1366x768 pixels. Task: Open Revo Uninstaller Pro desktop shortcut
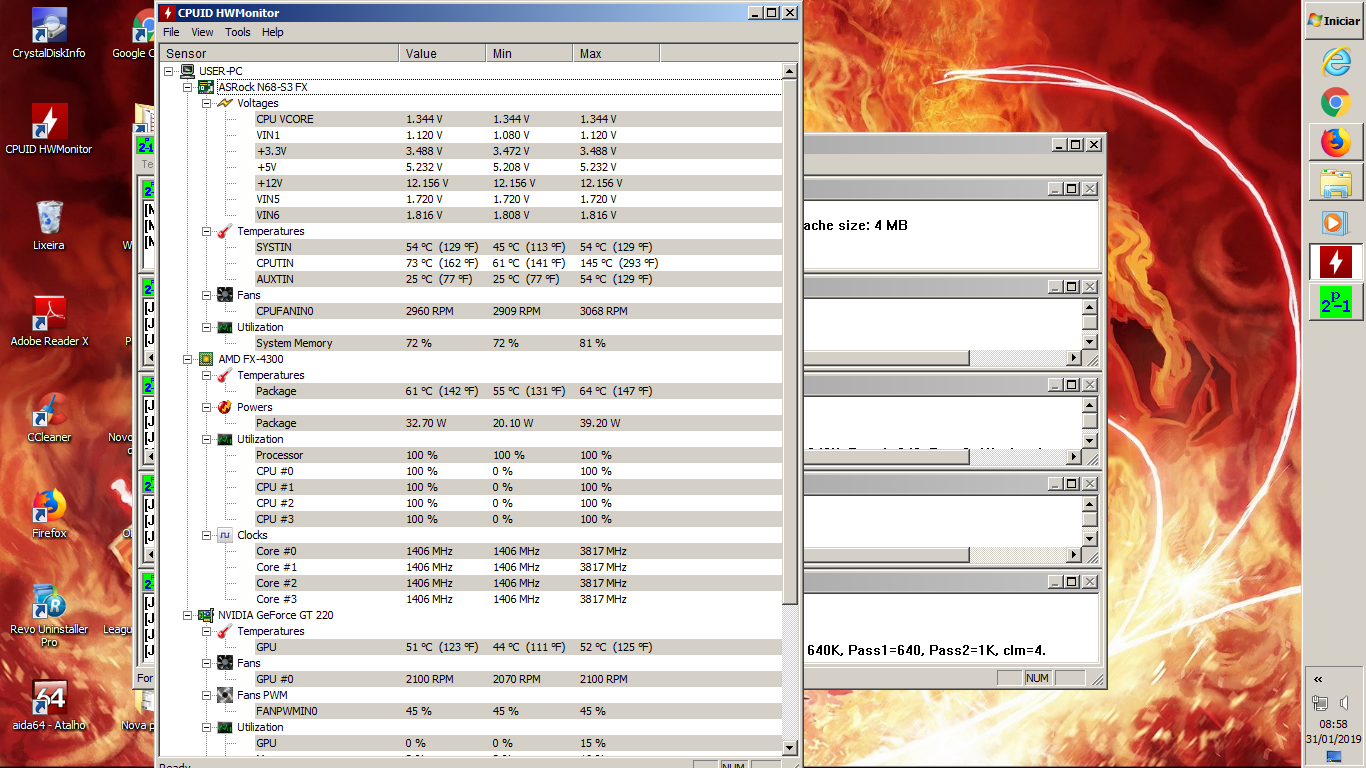49,615
